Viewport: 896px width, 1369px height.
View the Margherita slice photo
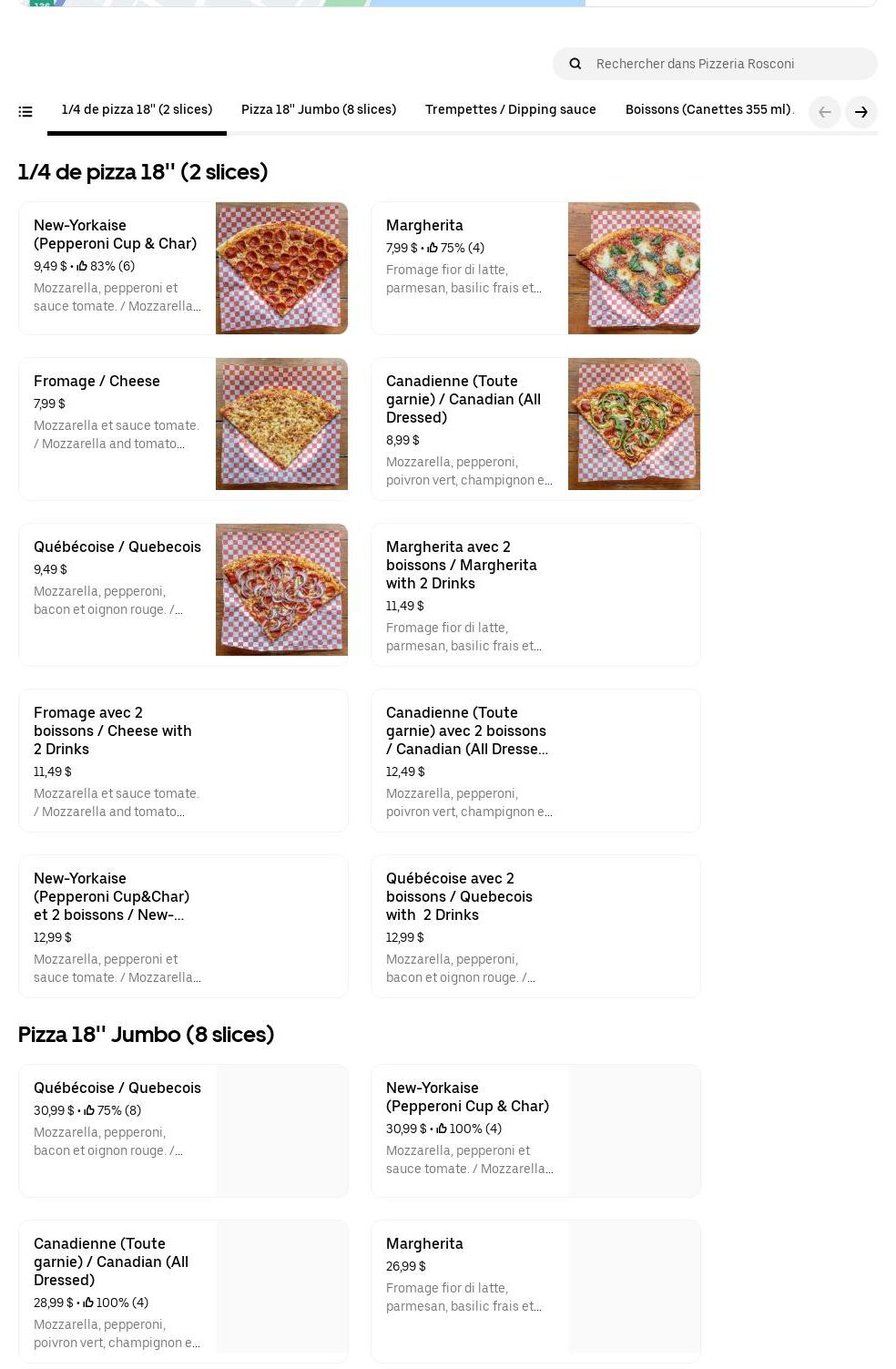(634, 268)
